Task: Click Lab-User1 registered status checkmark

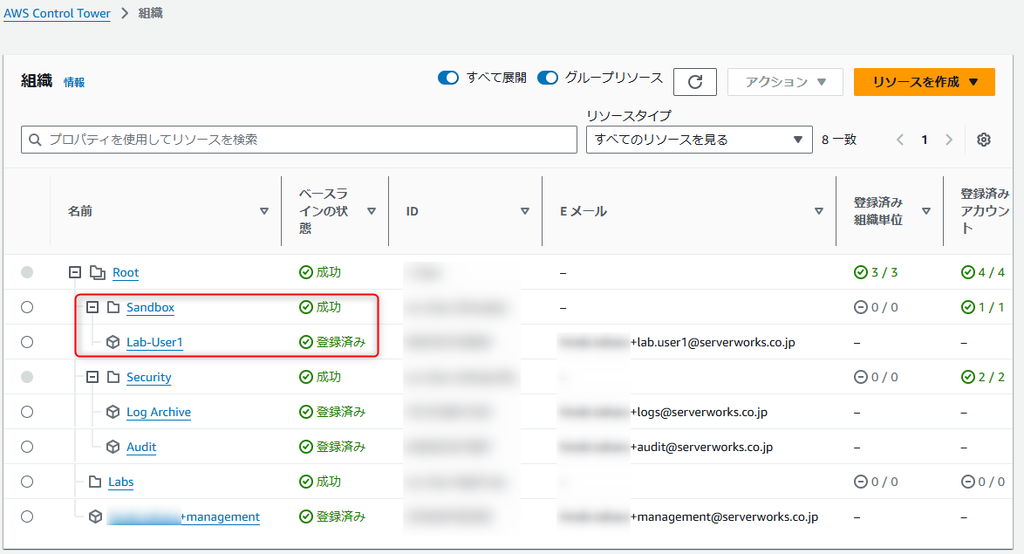Action: pyautogui.click(x=306, y=342)
